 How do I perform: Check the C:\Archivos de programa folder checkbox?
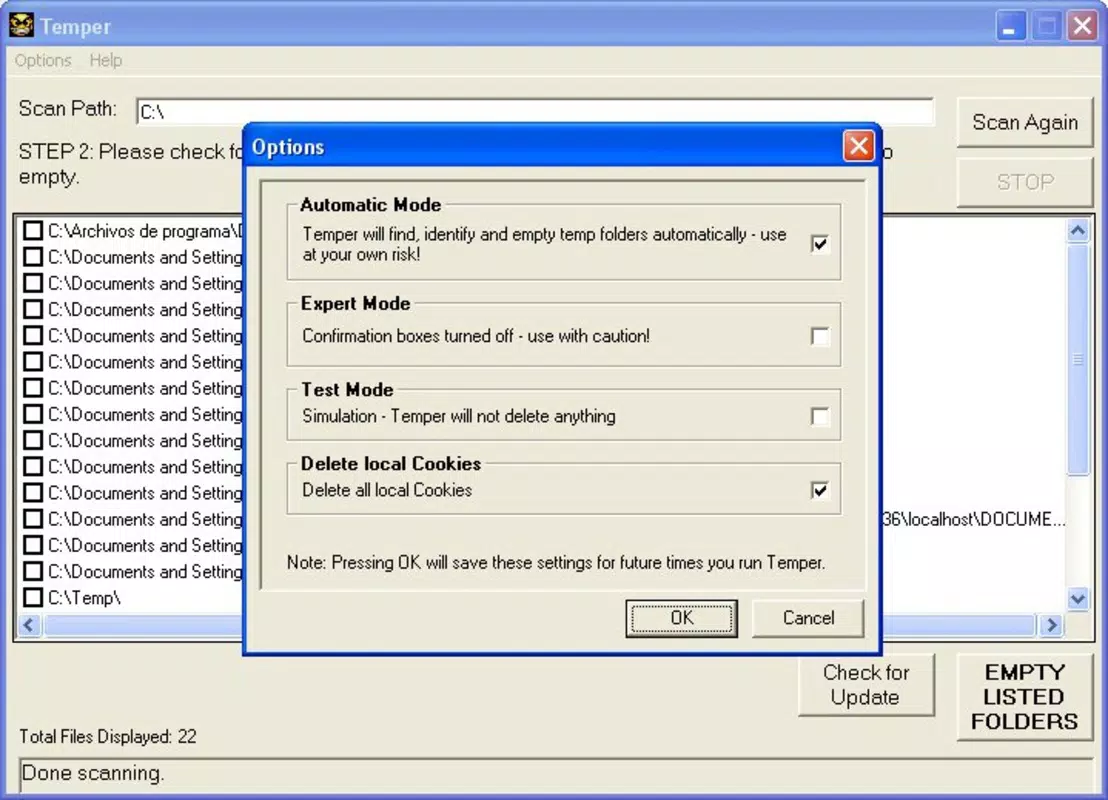click(33, 231)
